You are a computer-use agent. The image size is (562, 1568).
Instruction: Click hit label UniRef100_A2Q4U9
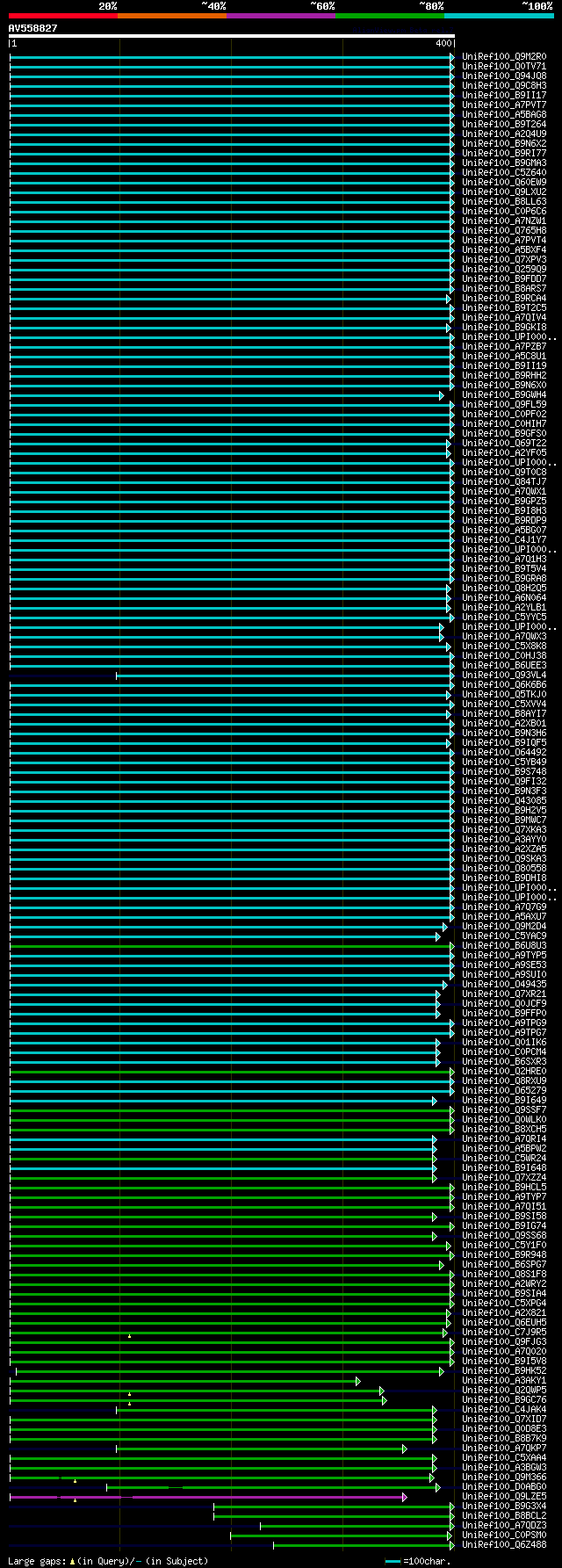pos(504,134)
